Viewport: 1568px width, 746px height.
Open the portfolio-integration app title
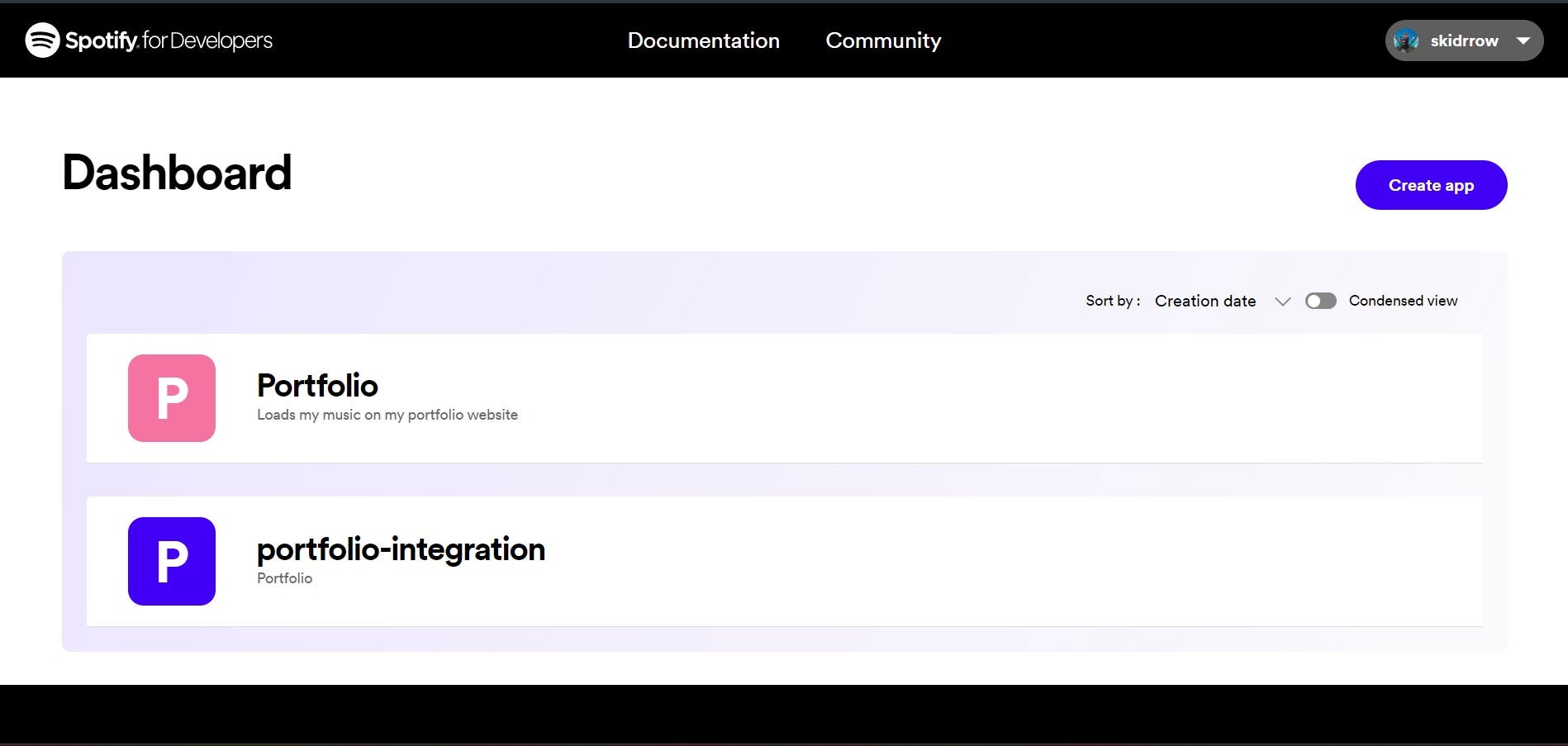point(401,549)
